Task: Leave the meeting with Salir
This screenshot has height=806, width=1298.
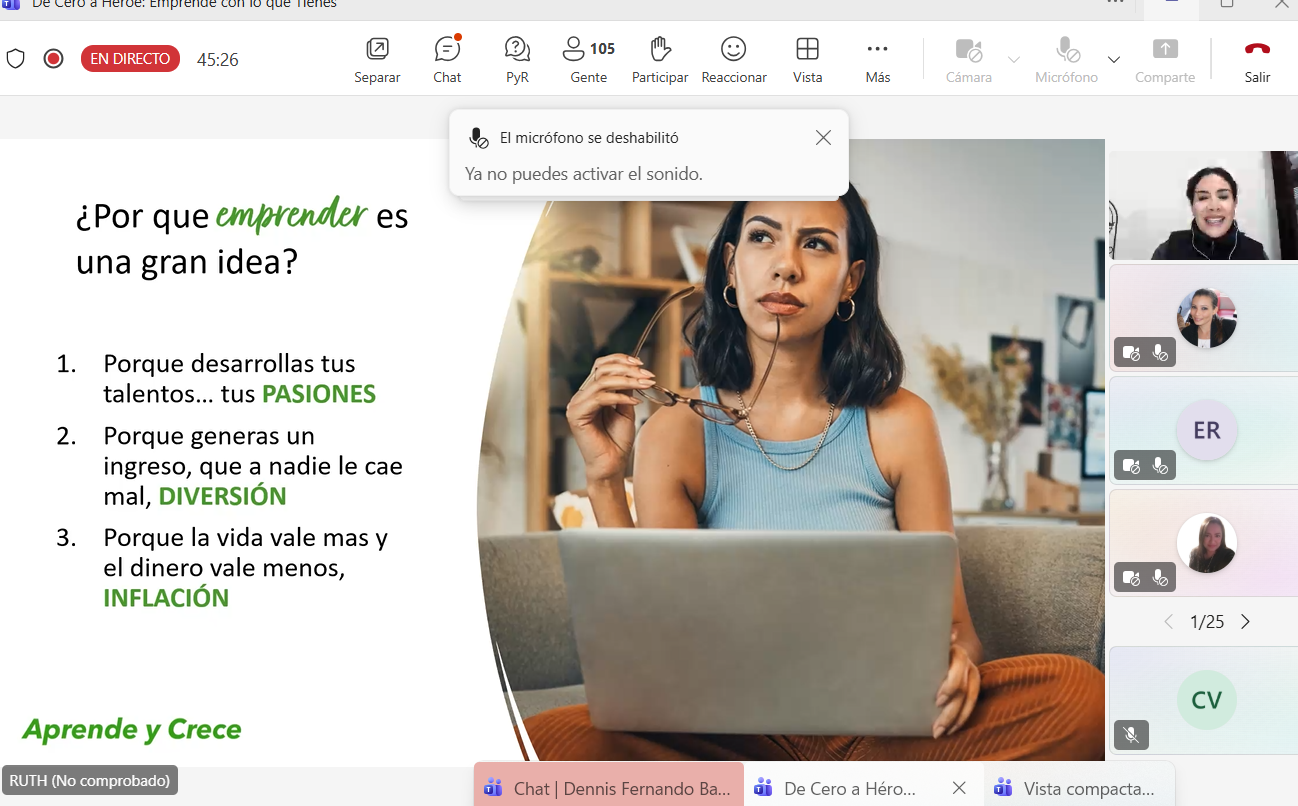Action: [1257, 59]
